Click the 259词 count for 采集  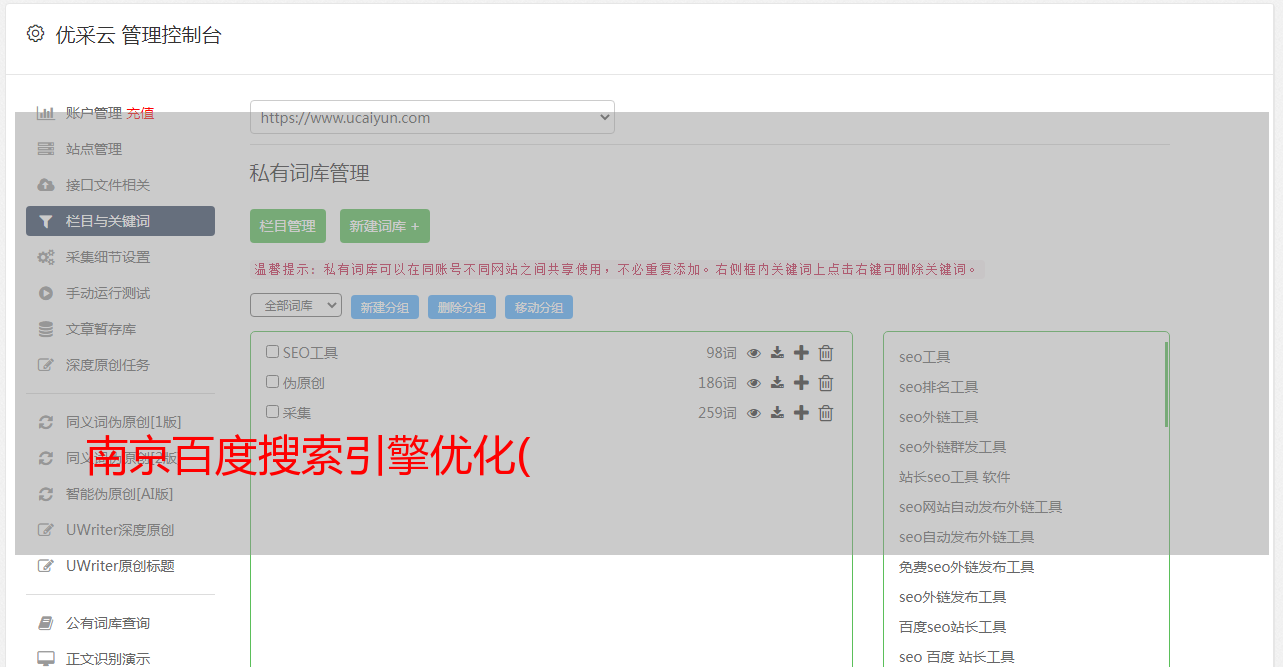point(717,413)
